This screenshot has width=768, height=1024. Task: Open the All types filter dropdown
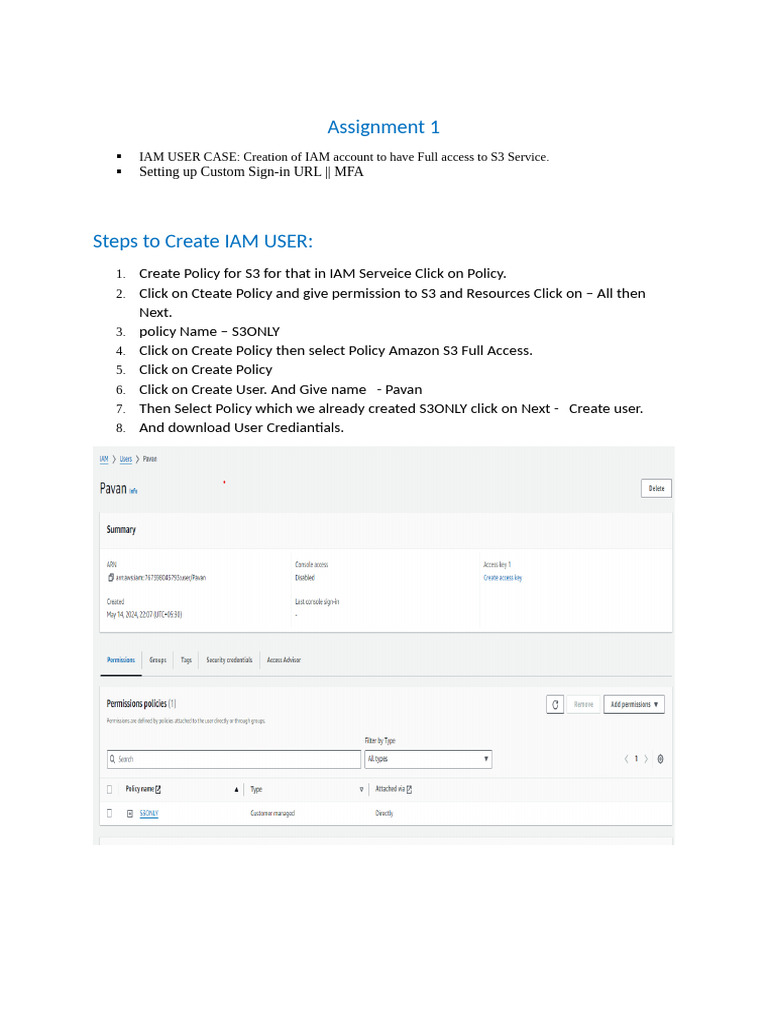pyautogui.click(x=428, y=759)
